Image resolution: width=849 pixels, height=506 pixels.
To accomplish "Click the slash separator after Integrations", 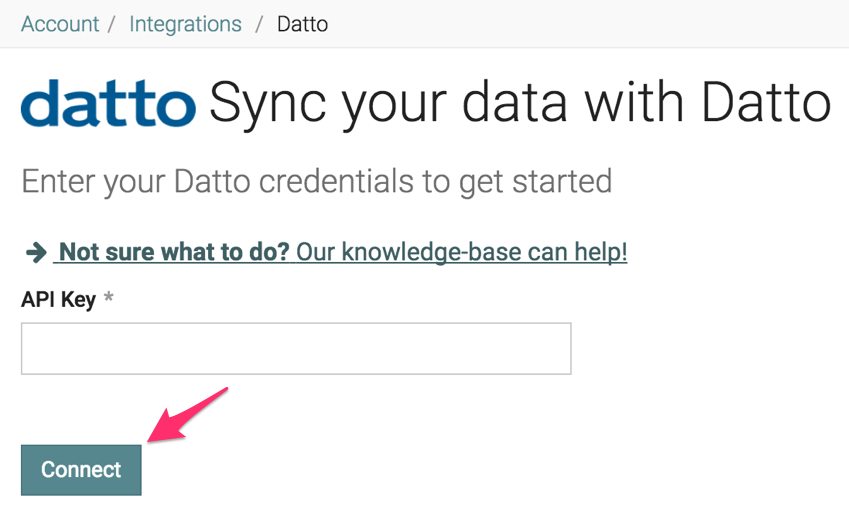I will pyautogui.click(x=259, y=24).
